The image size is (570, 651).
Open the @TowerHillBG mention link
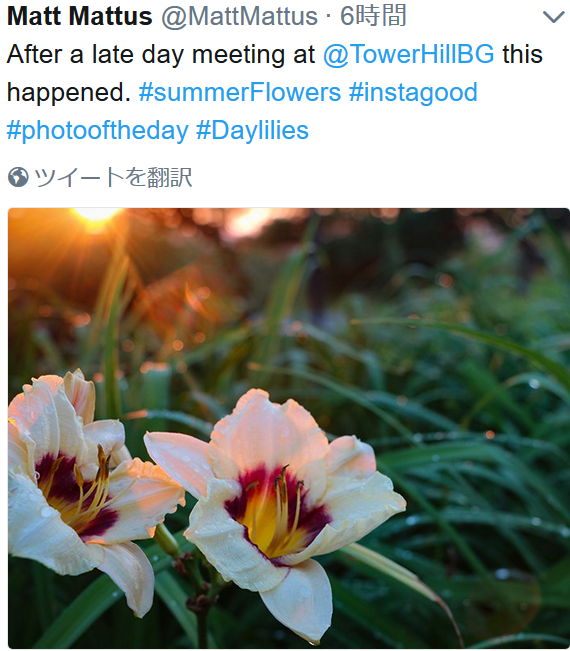(x=409, y=54)
